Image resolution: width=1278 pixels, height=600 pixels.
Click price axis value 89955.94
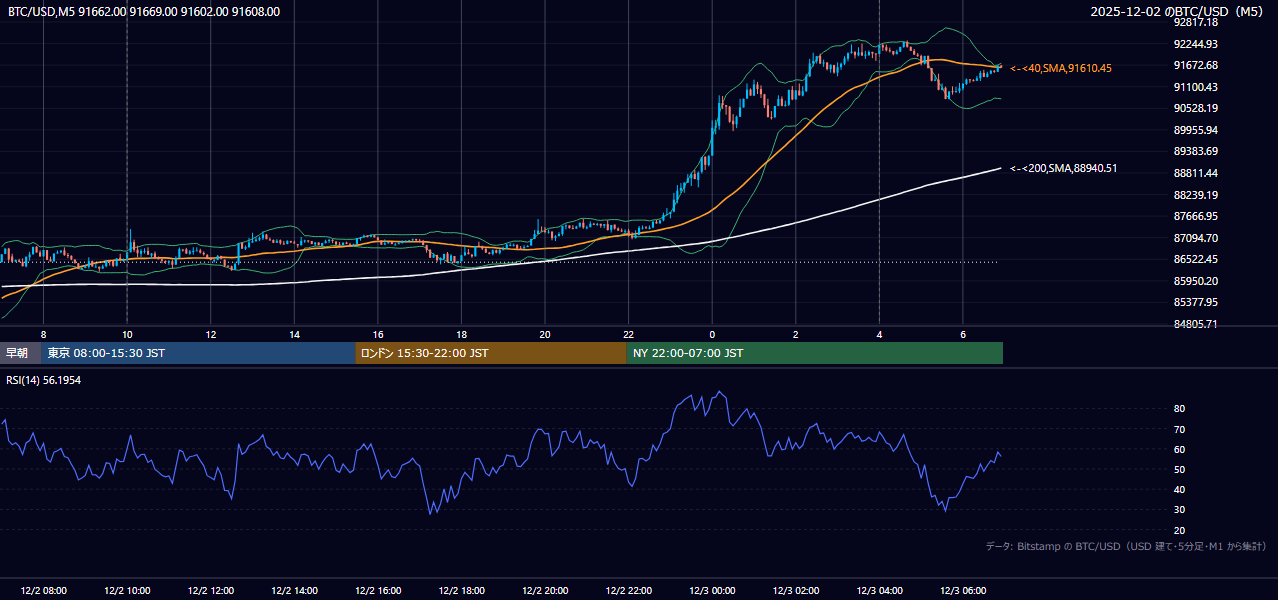(1196, 130)
